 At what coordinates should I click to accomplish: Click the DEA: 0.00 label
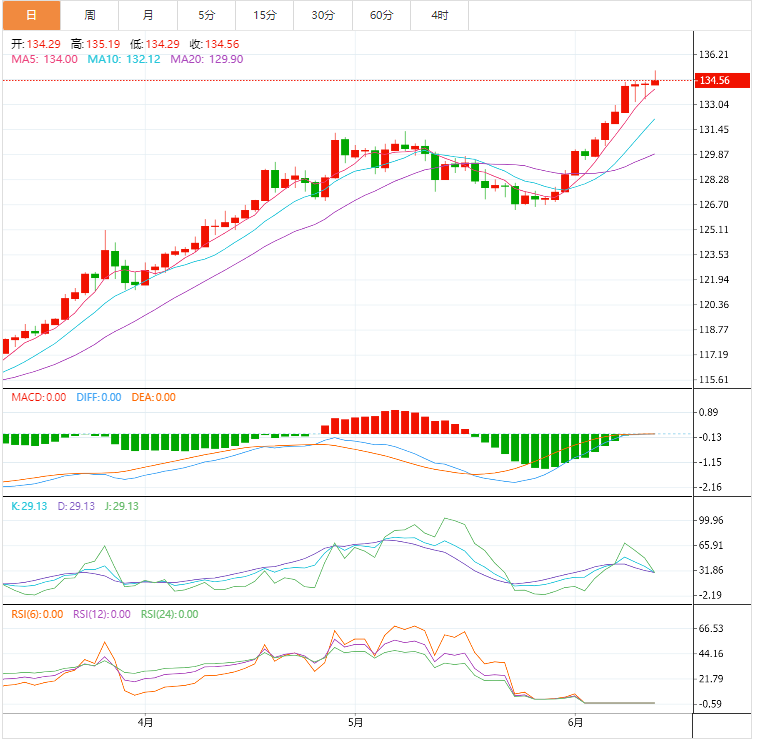[152, 397]
